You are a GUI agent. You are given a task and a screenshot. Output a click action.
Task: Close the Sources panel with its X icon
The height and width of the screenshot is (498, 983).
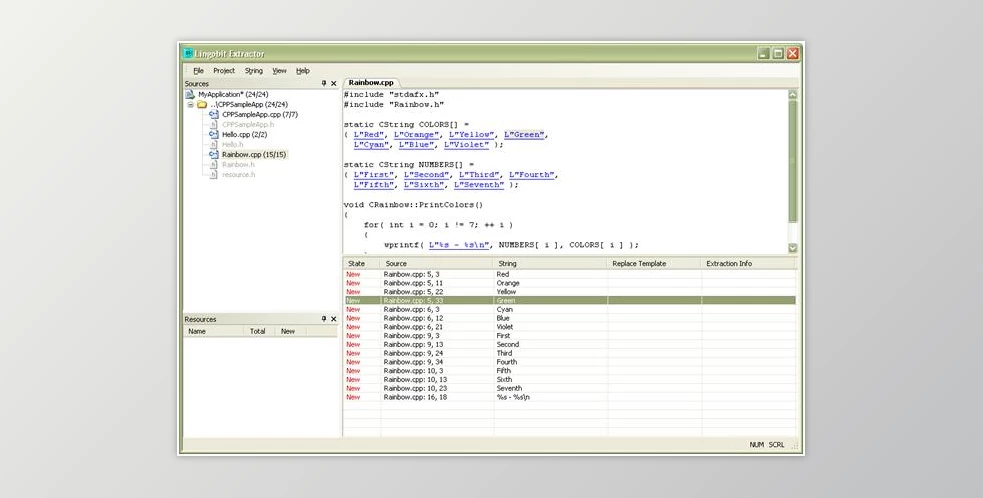click(x=334, y=84)
